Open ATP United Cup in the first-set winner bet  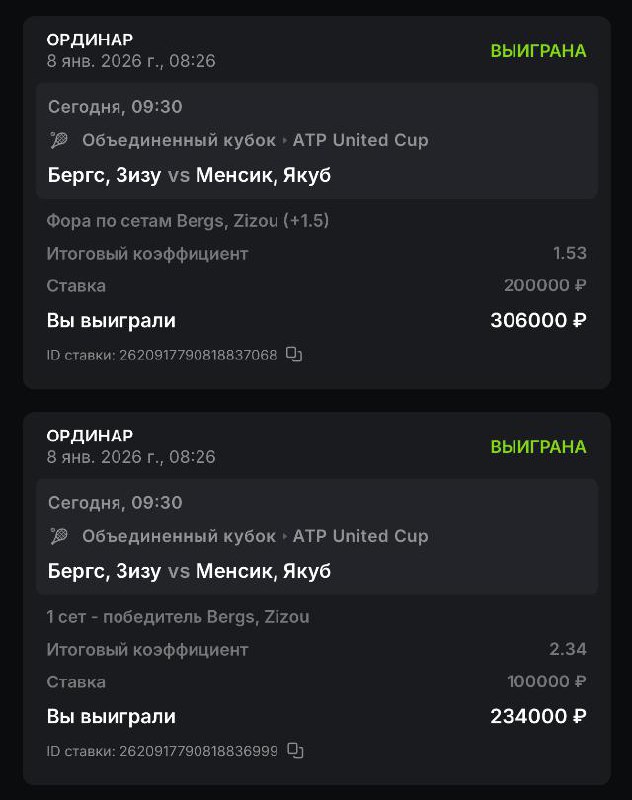coord(360,536)
